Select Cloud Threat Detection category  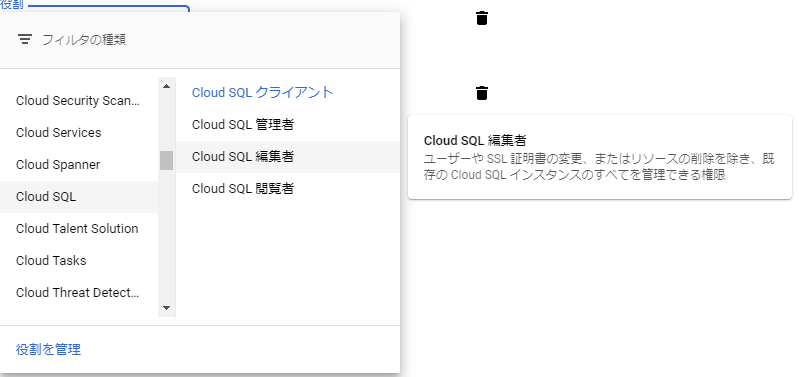point(79,293)
